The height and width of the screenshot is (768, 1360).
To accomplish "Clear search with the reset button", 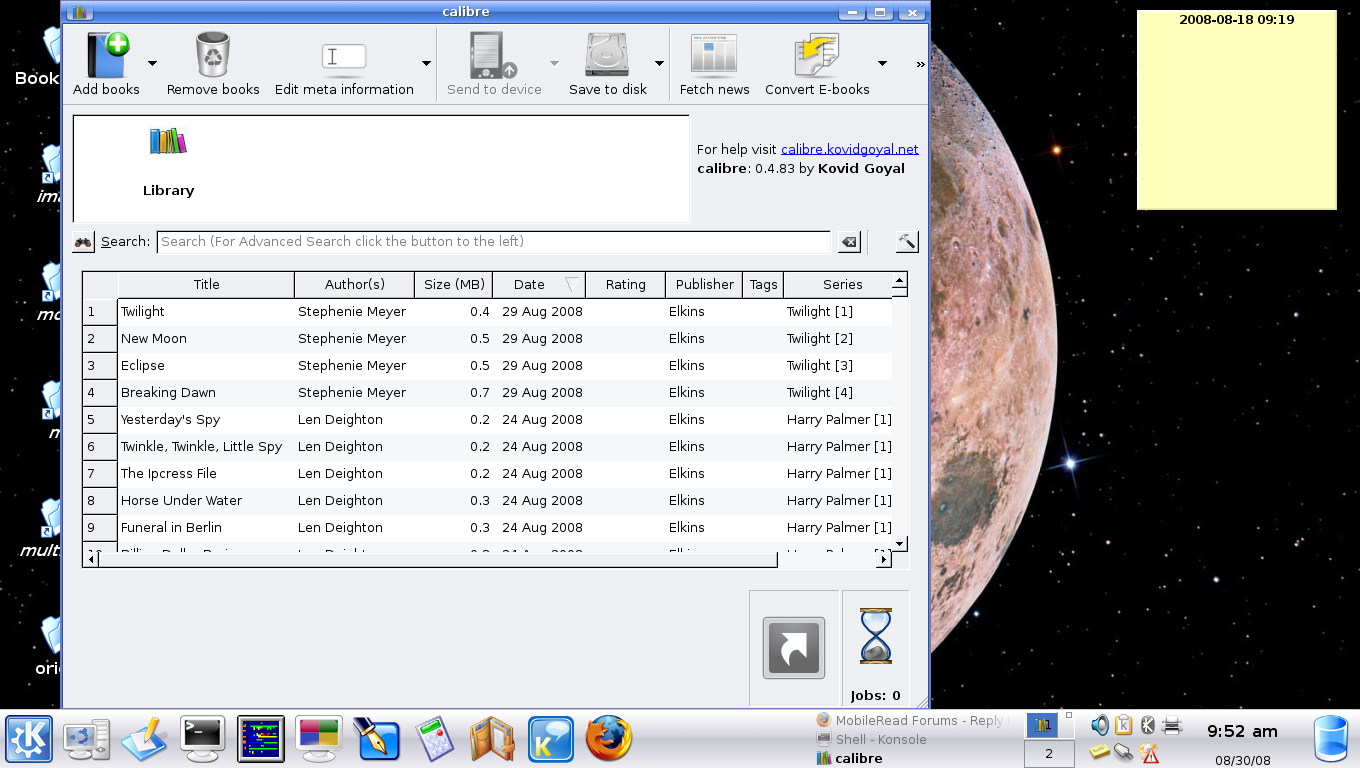I will (x=848, y=242).
